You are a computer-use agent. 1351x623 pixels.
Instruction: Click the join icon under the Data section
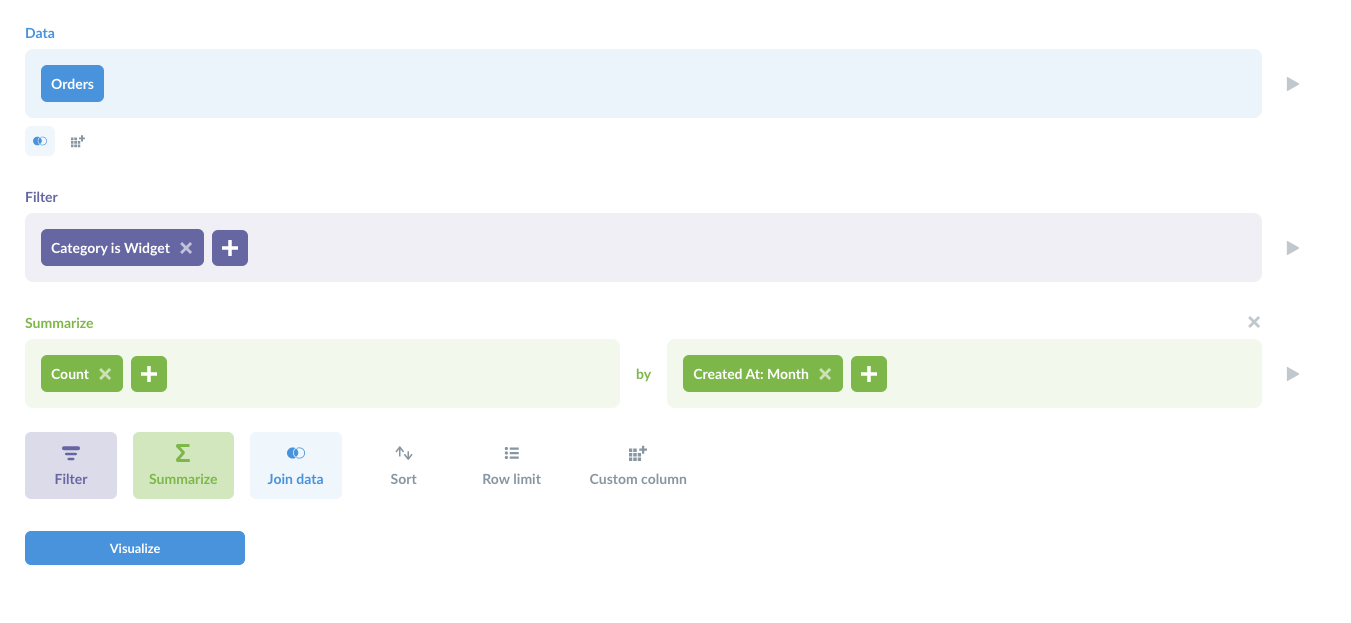click(x=39, y=140)
